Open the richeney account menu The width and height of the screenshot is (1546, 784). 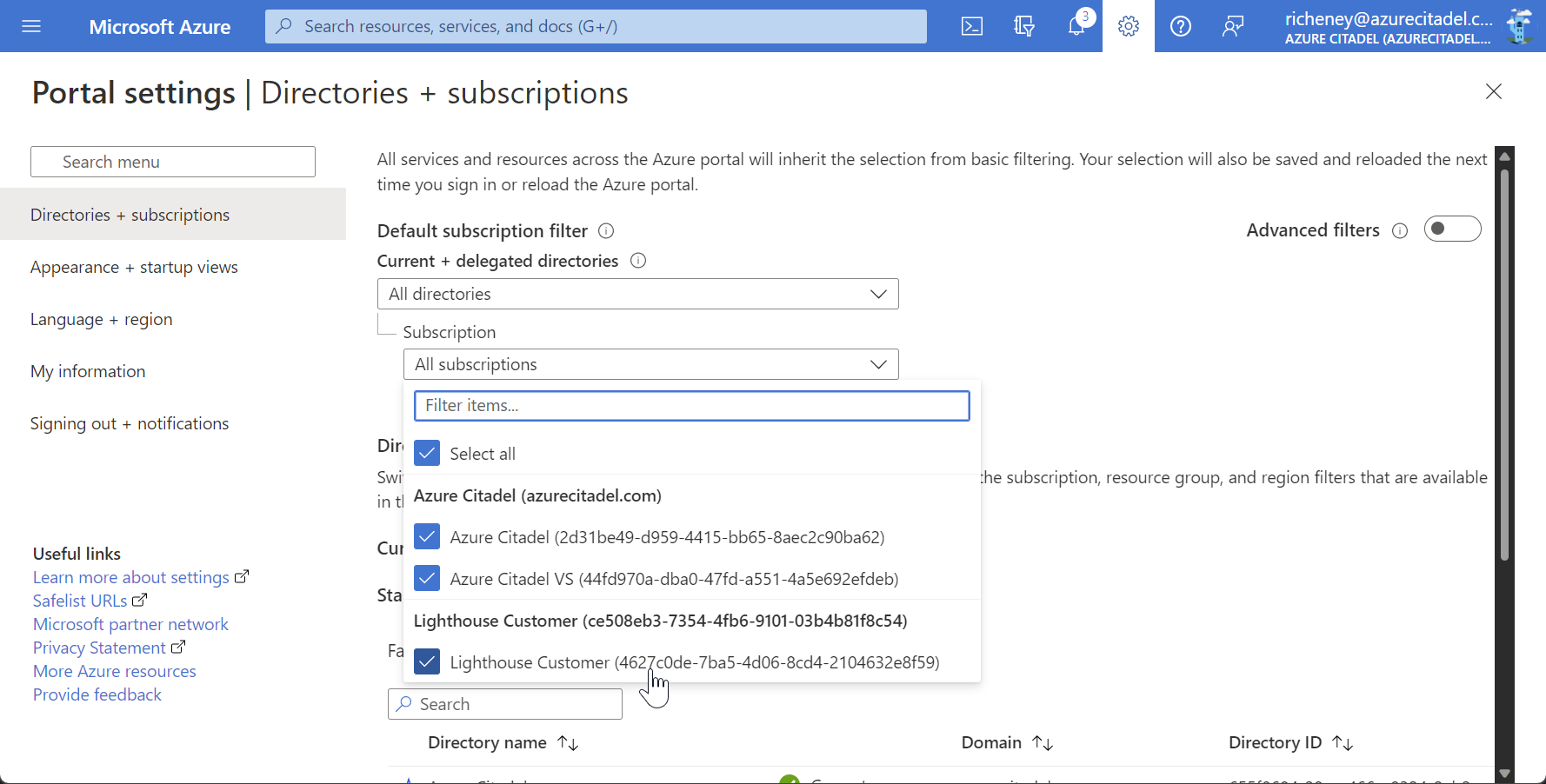tap(1389, 26)
